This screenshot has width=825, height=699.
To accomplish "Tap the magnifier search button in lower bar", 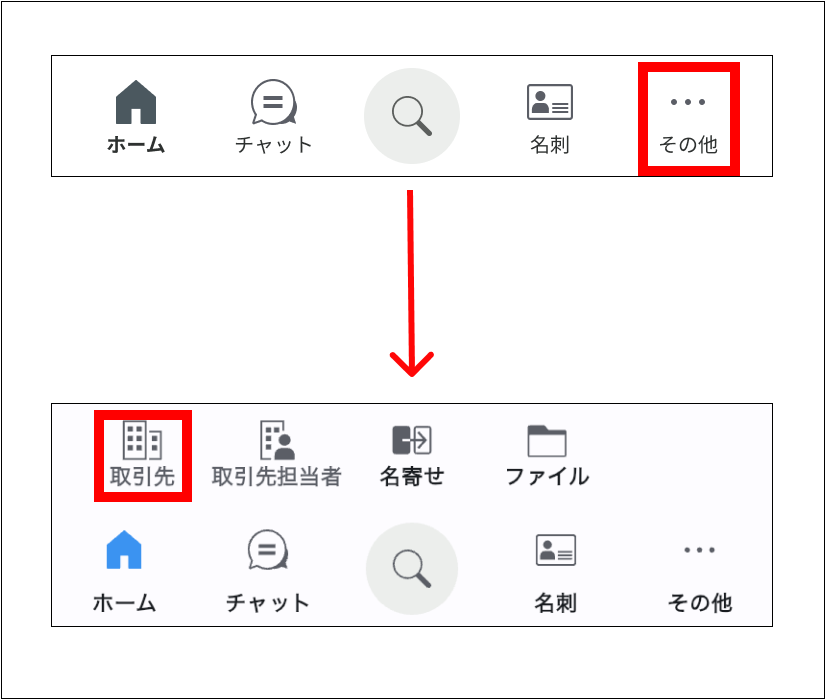I will (x=412, y=569).
